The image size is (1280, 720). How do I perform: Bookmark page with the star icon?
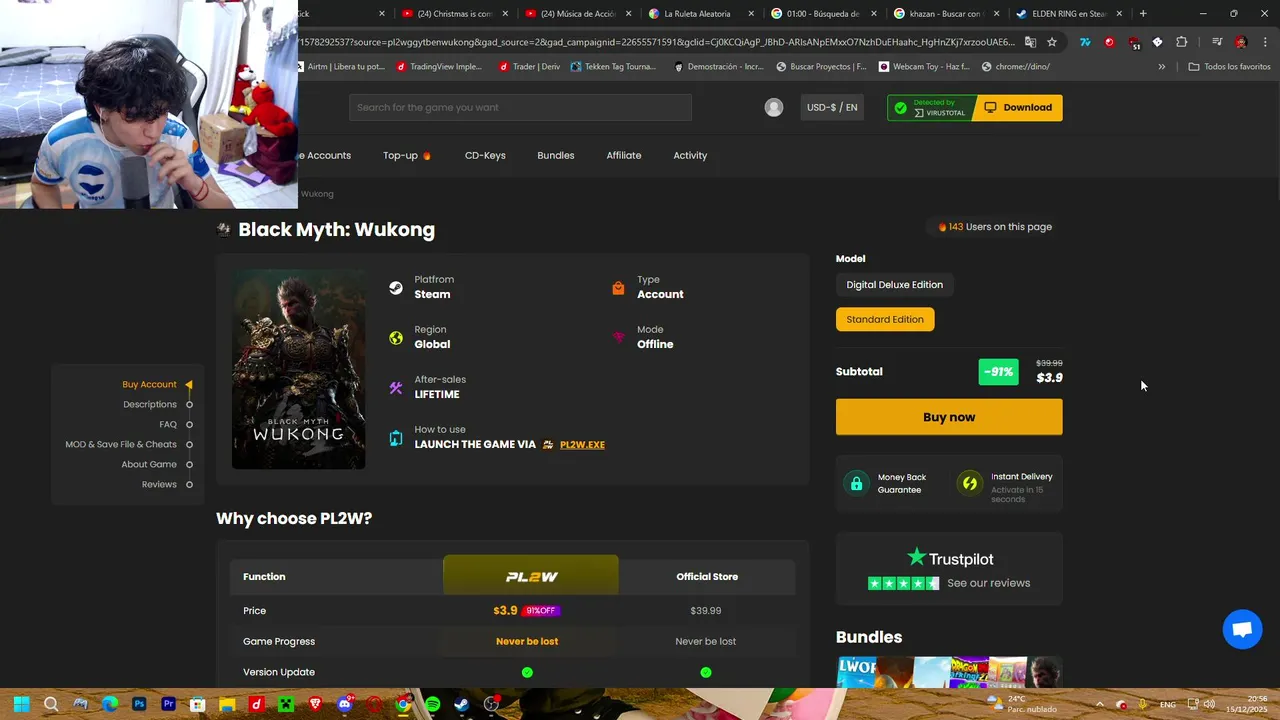click(x=1052, y=42)
